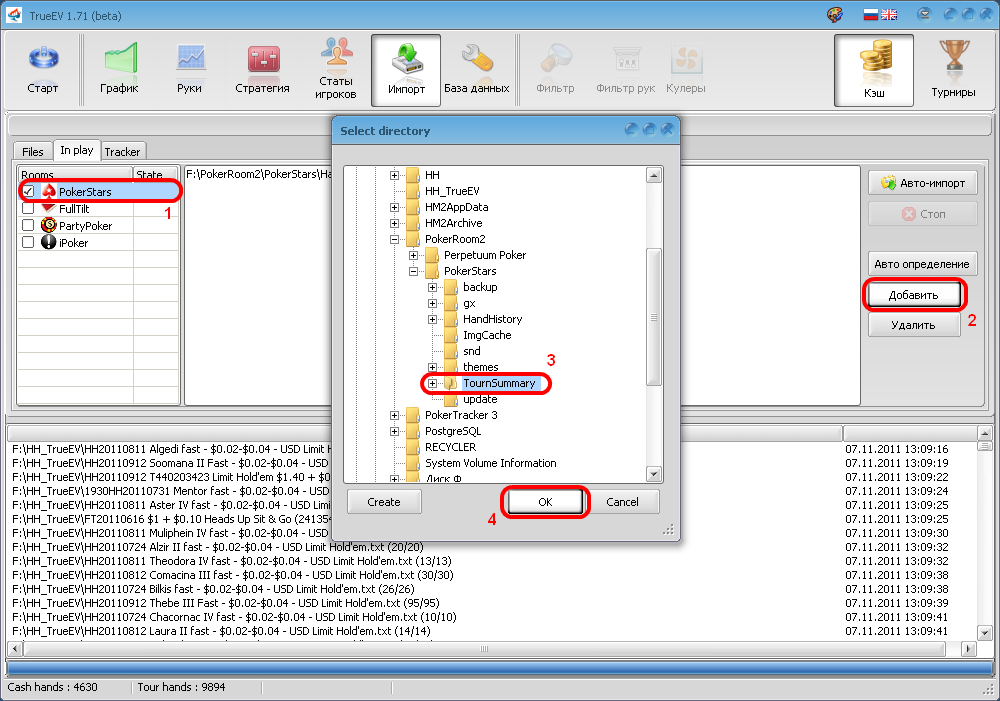Viewport: 1000px width, 701px height.
Task: Uncheck the PokerStars room checkbox
Action: point(28,191)
